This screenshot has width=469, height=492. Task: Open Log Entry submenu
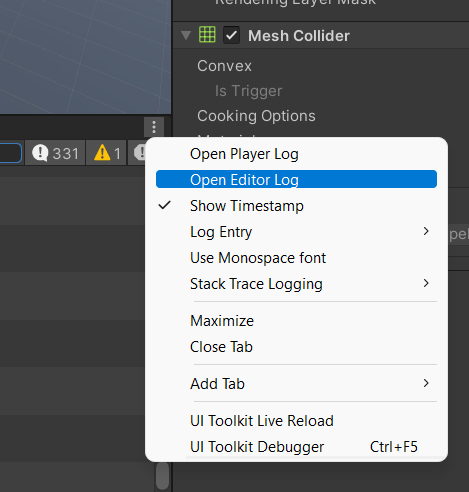pos(296,231)
